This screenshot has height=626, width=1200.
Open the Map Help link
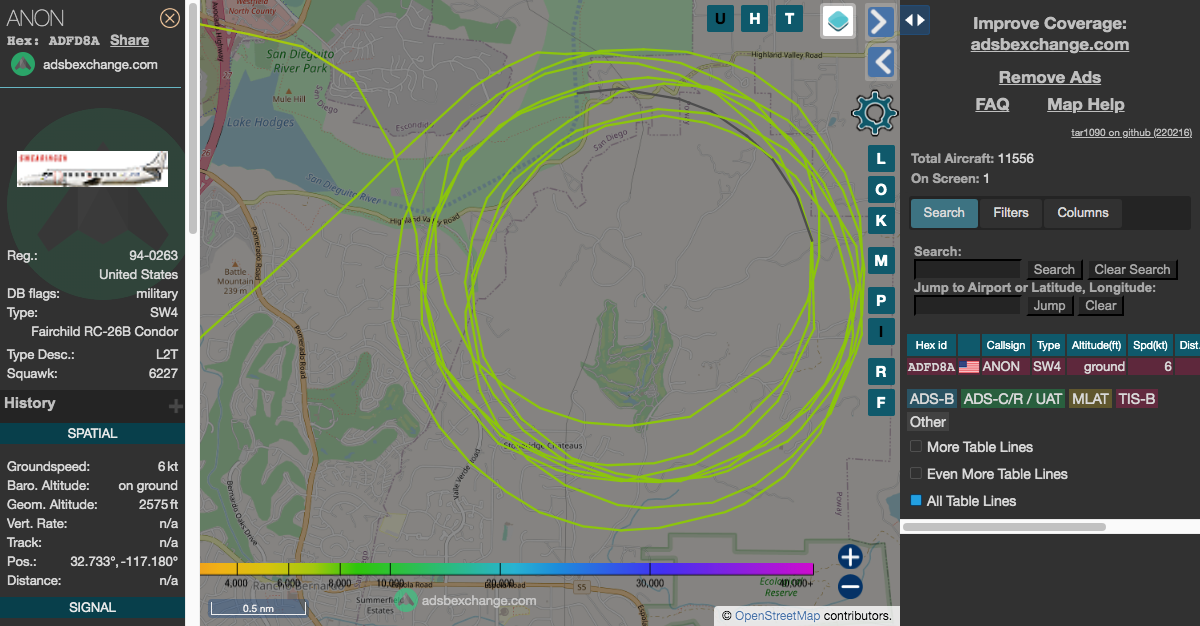pyautogui.click(x=1086, y=104)
